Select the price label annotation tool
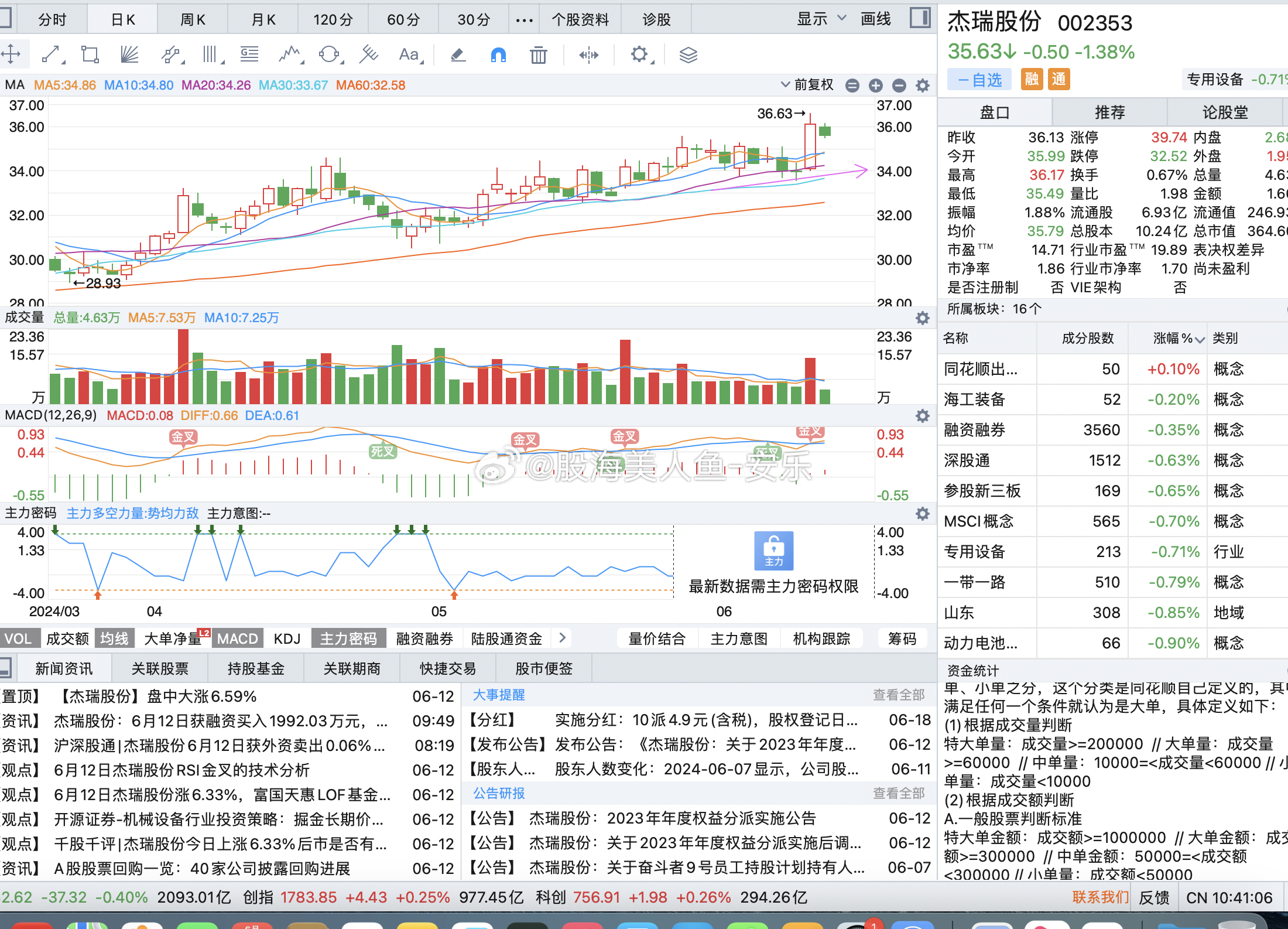1288x929 pixels. pos(250,54)
